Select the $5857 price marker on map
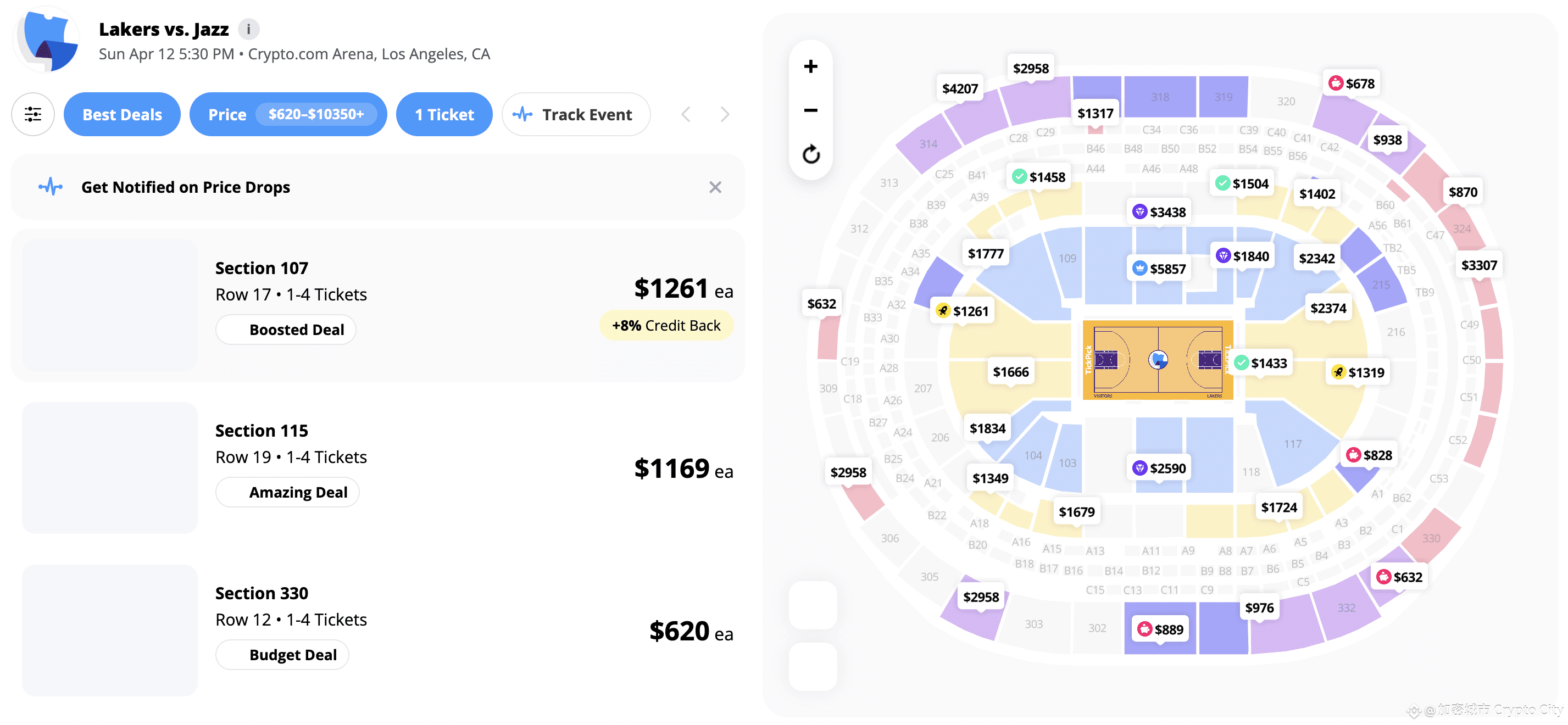 [1160, 269]
